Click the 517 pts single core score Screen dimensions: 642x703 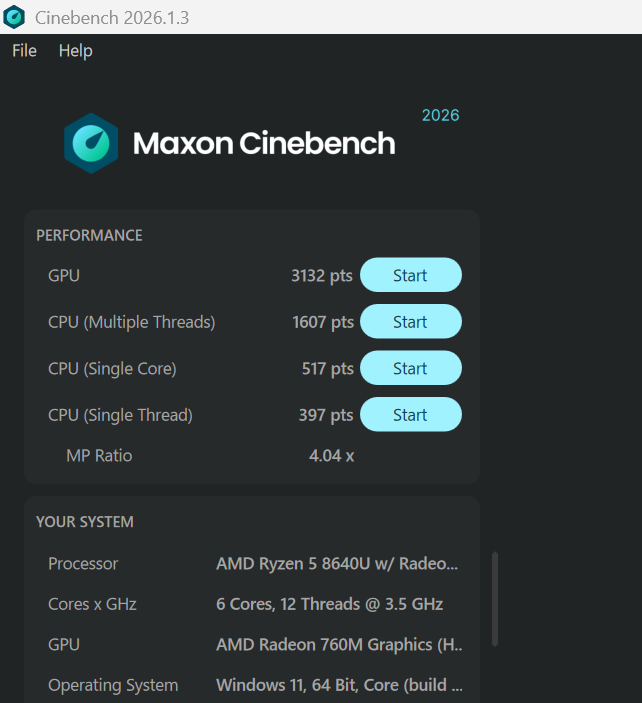pyautogui.click(x=327, y=369)
